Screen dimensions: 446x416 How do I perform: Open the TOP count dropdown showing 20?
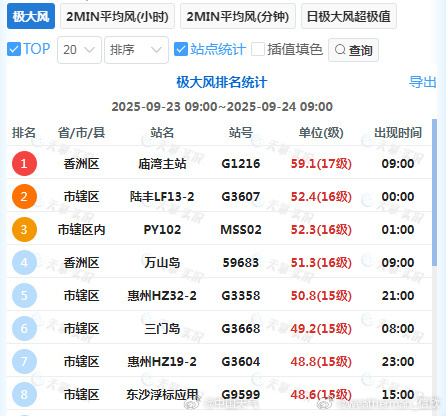click(79, 50)
